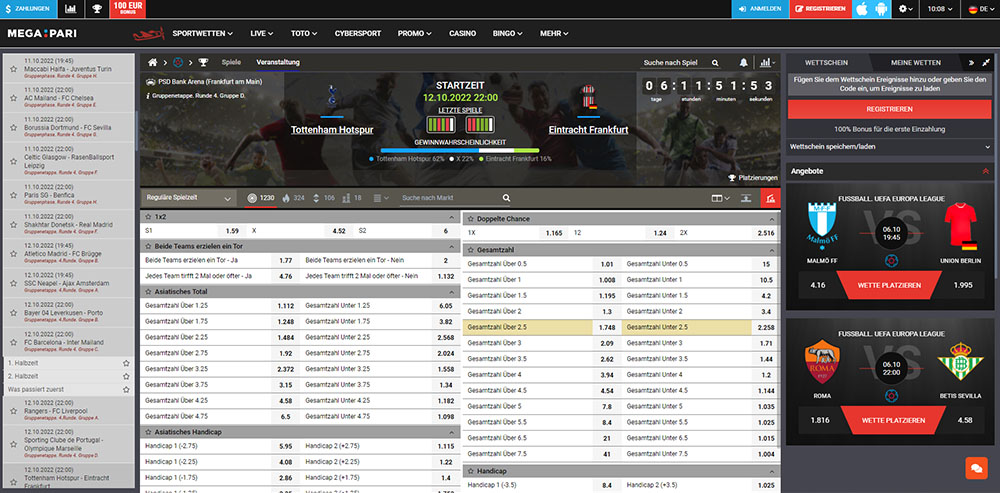This screenshot has height=493, width=1000.
Task: Open the Meine Wetten tab
Action: (915, 63)
